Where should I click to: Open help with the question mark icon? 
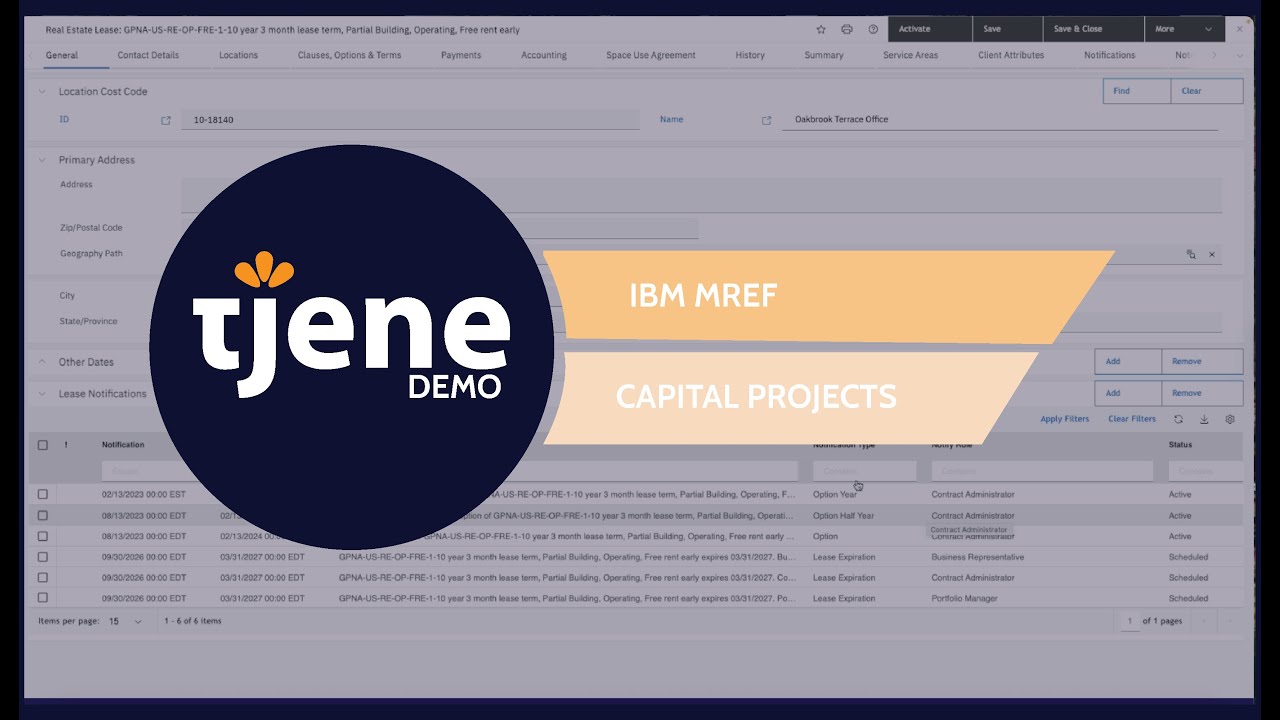pos(873,29)
